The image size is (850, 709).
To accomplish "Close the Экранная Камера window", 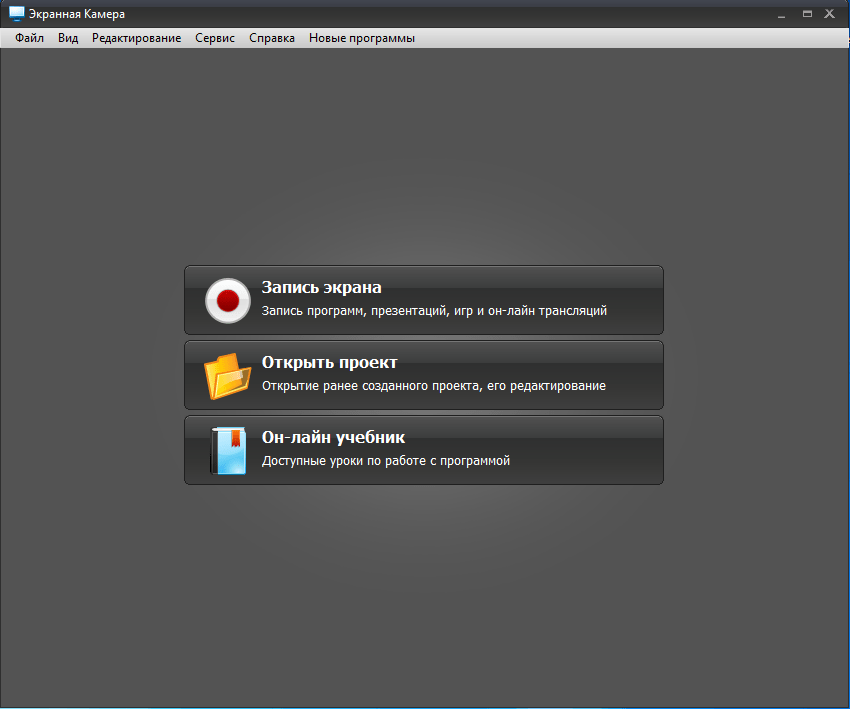I will pyautogui.click(x=830, y=14).
